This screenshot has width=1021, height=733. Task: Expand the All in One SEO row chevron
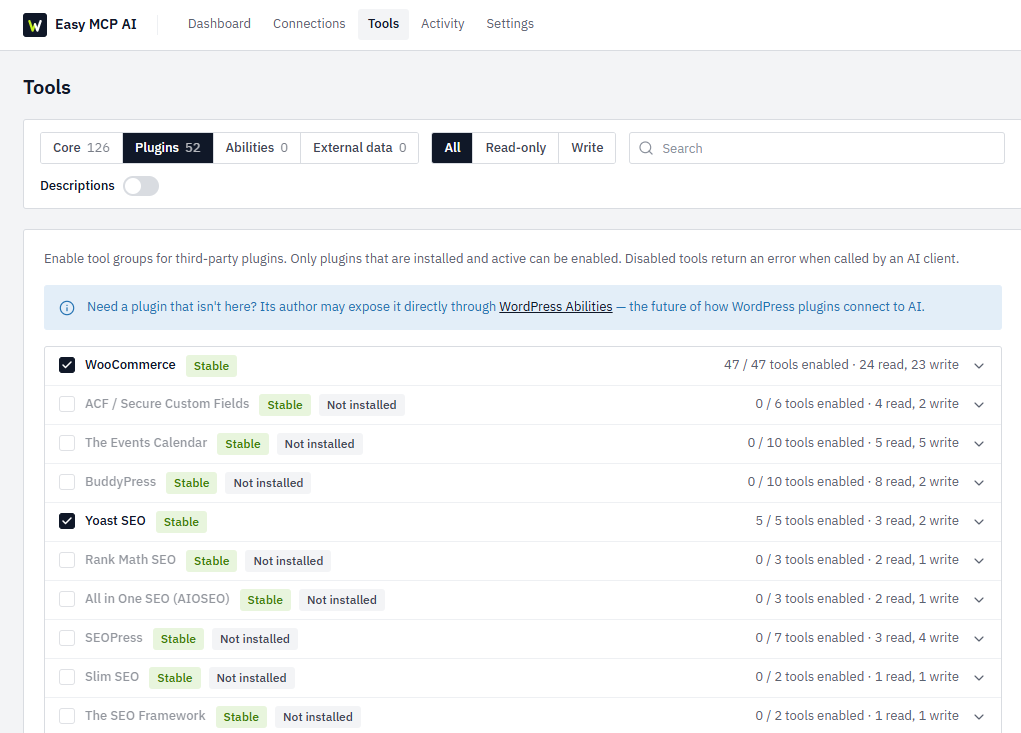pyautogui.click(x=979, y=600)
